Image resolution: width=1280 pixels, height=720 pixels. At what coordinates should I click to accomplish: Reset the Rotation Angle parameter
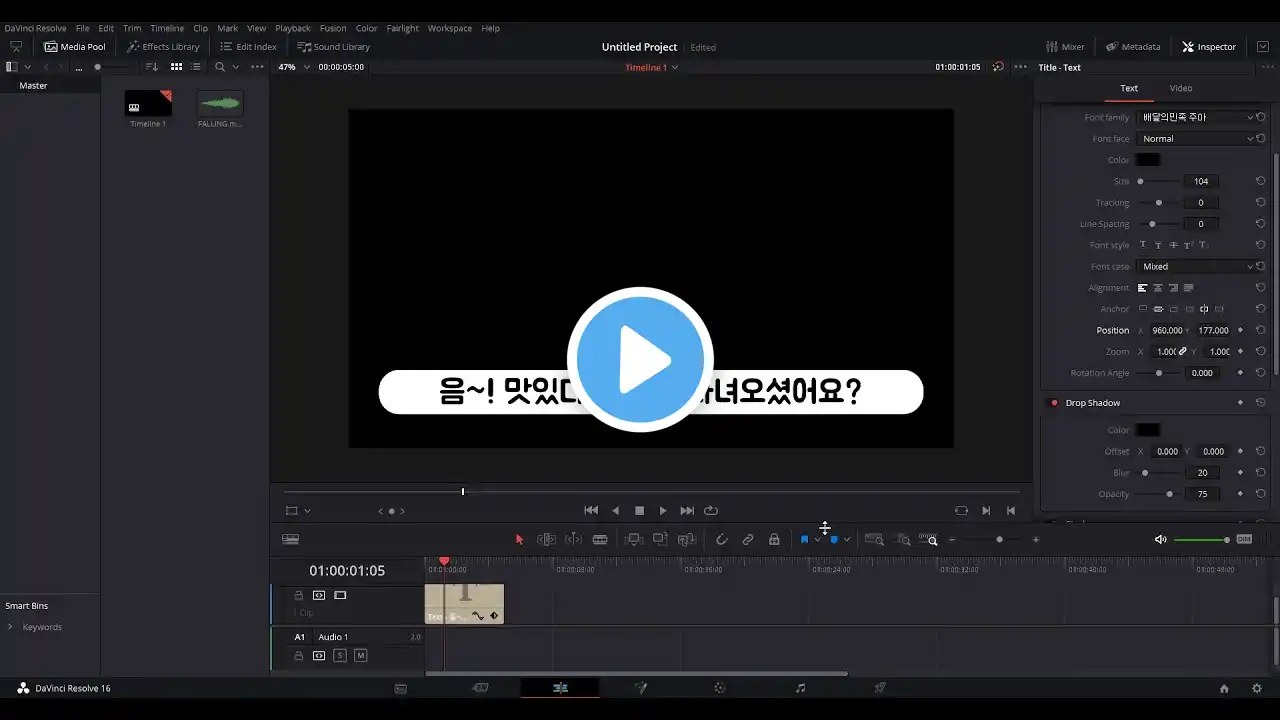coord(1261,373)
